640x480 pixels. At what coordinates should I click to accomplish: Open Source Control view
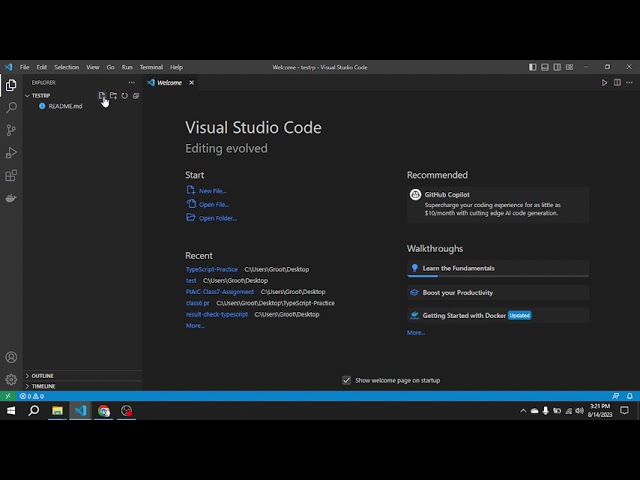point(11,130)
